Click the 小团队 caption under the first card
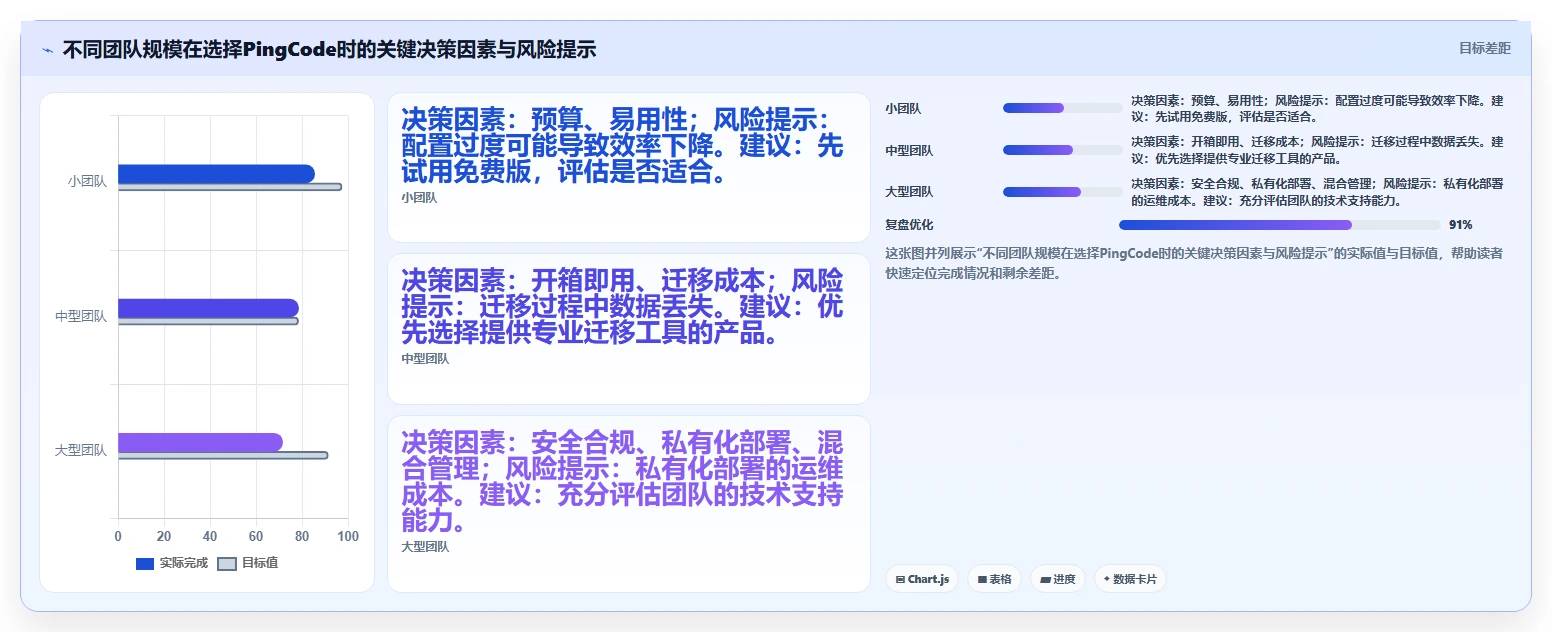 click(x=419, y=198)
